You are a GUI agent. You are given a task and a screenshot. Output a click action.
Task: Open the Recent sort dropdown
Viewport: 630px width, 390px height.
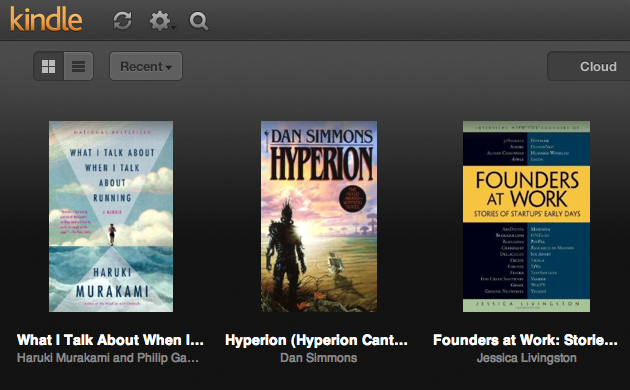(x=146, y=66)
